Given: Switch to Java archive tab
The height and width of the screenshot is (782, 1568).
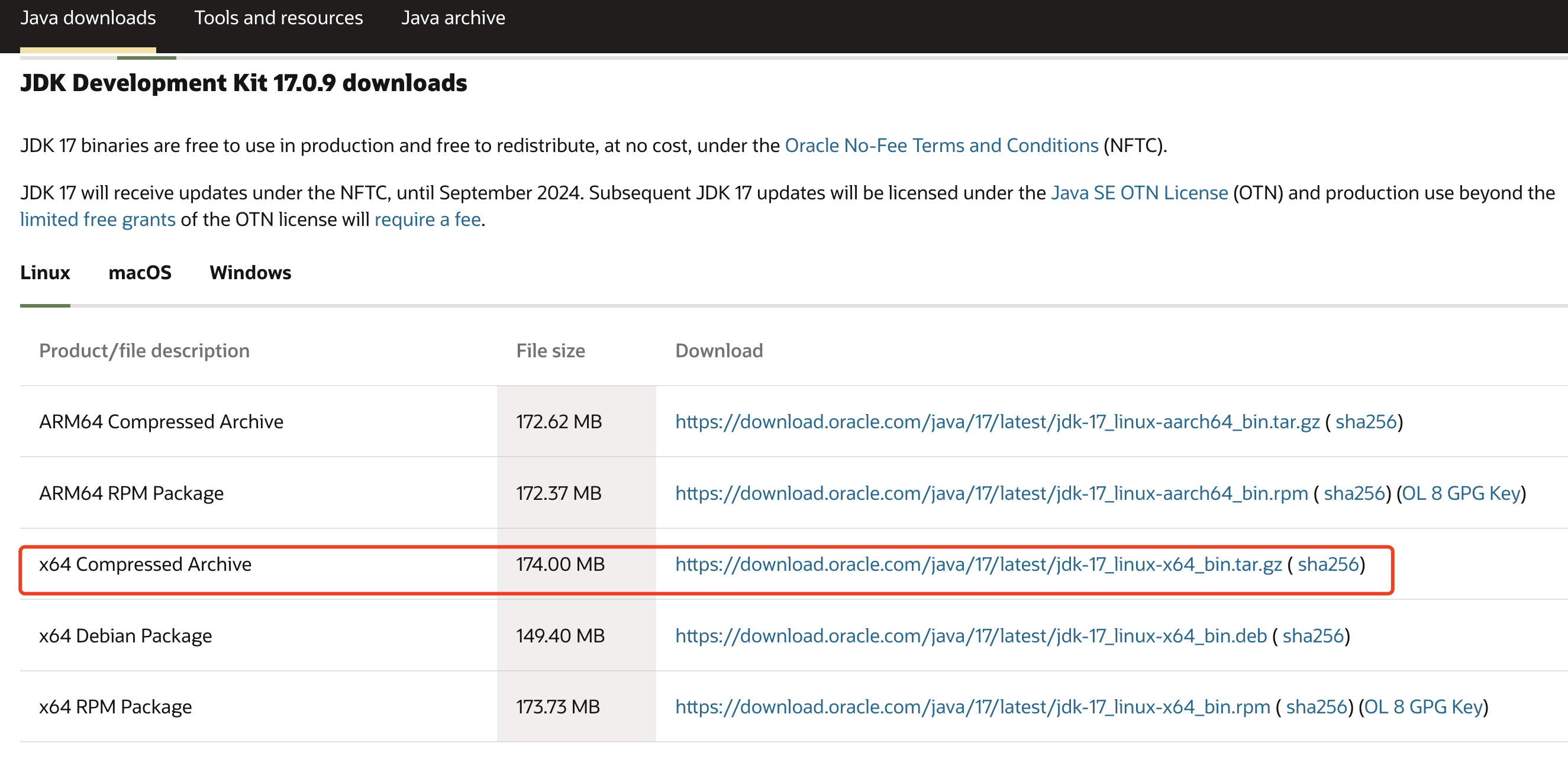Looking at the screenshot, I should click(x=453, y=18).
